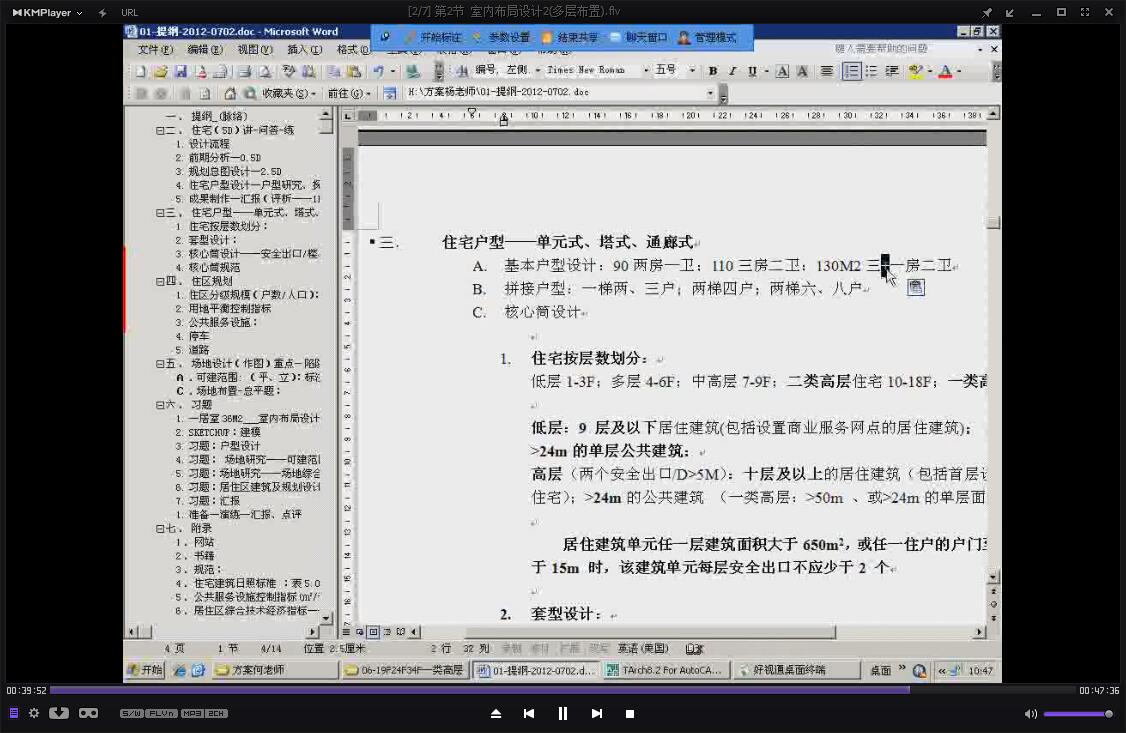Toggle the numbered list button
The width and height of the screenshot is (1126, 733).
(x=851, y=70)
